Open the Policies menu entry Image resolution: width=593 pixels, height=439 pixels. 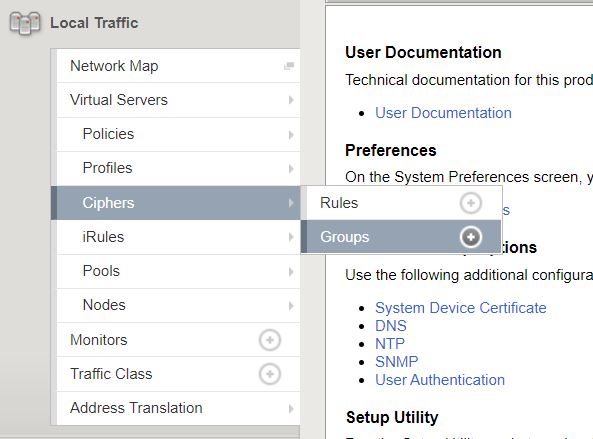(x=178, y=134)
